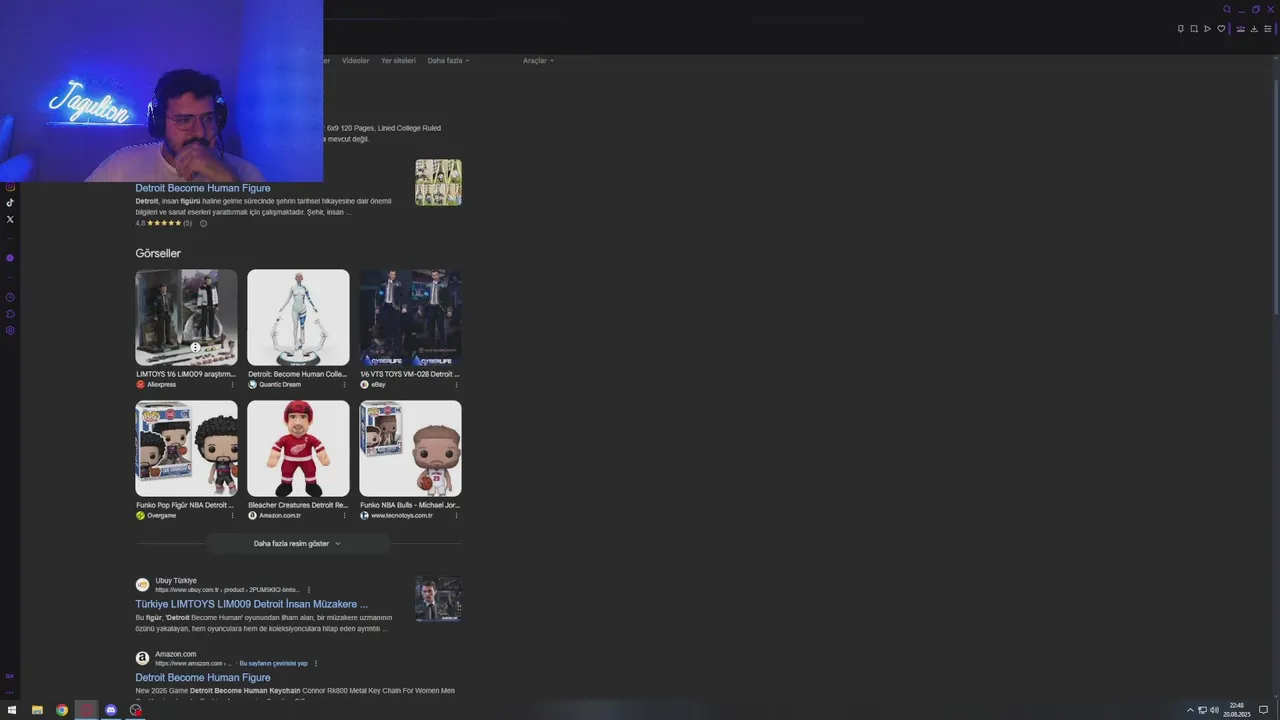Open the Amazon.com Detroit Become Human Figure link

(x=203, y=677)
